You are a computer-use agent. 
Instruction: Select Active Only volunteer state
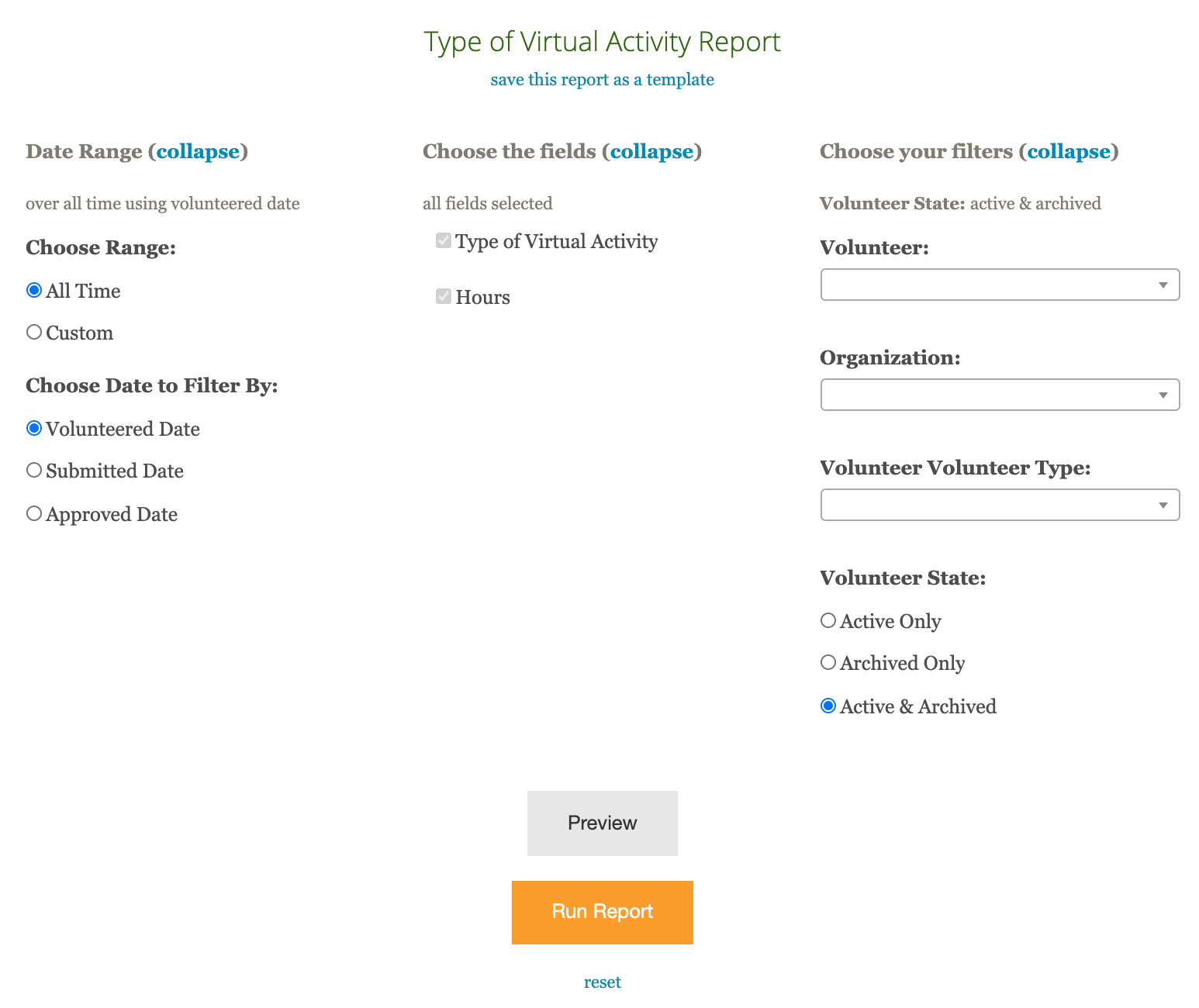pyautogui.click(x=828, y=620)
